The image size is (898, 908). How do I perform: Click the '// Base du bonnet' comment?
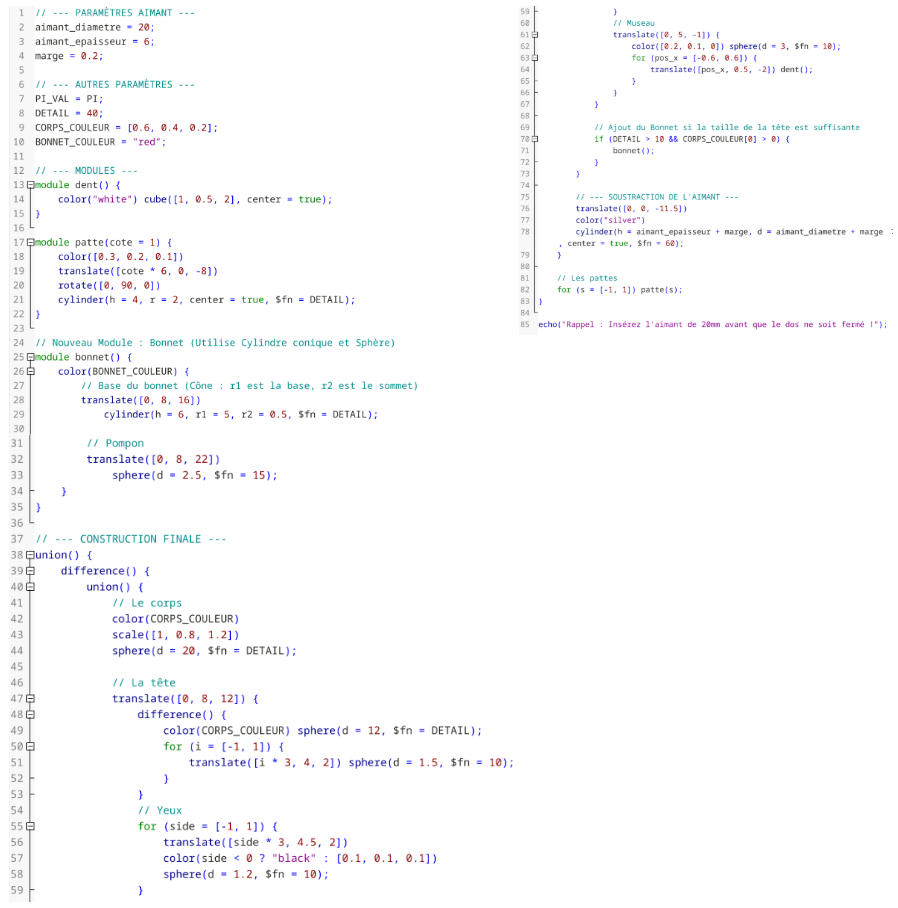[249, 386]
